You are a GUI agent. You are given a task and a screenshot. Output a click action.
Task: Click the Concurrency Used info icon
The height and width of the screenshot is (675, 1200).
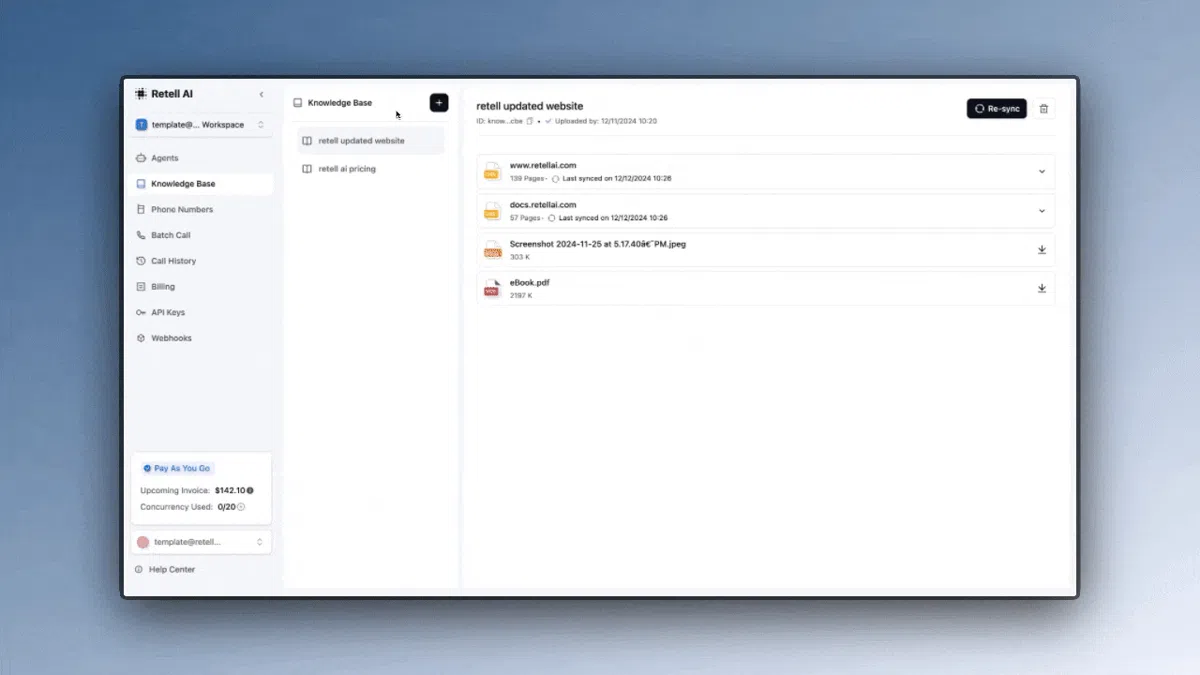pyautogui.click(x=241, y=507)
